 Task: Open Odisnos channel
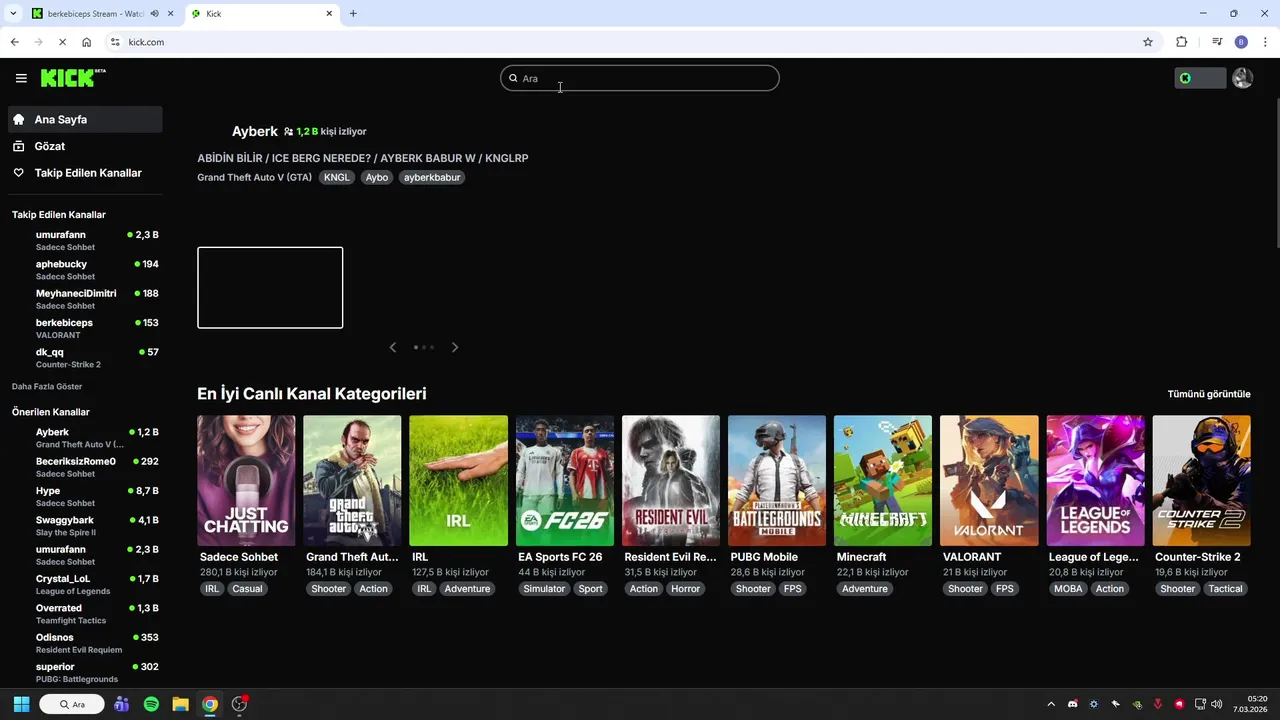(85, 643)
